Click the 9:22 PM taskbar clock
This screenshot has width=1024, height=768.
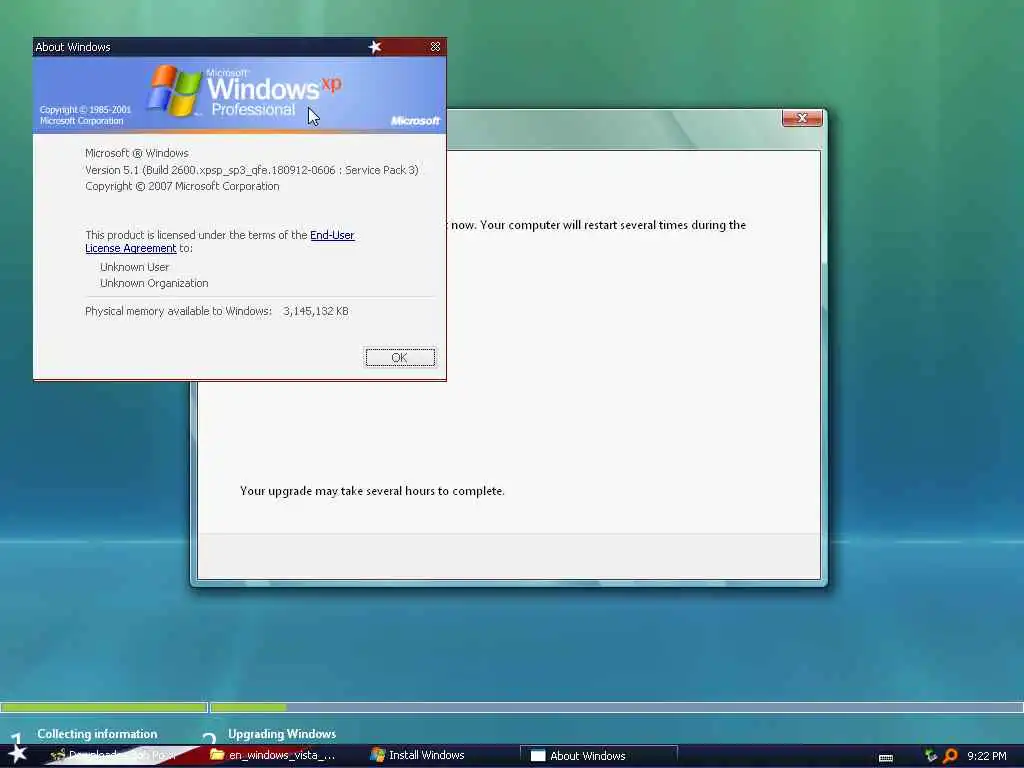click(x=986, y=756)
